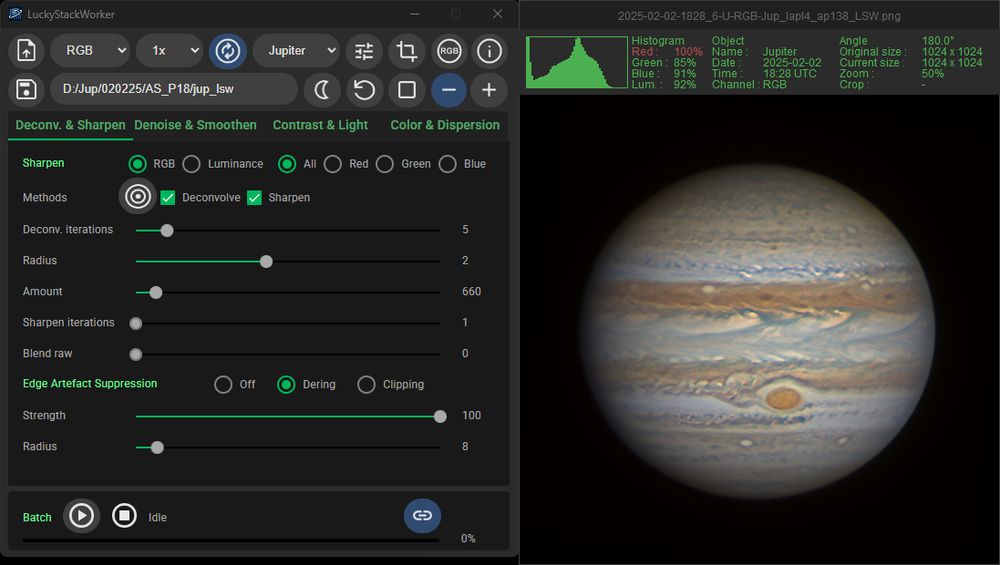Click the plus zoom in button
Image resolution: width=1000 pixels, height=565 pixels.
tap(489, 90)
